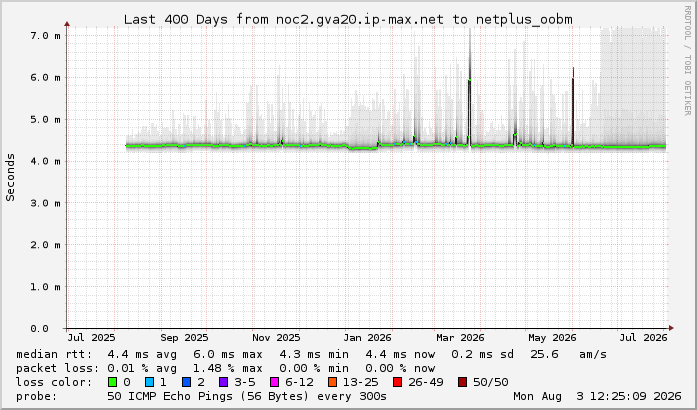Click the '0.00 % min' packet loss value
The width and height of the screenshot is (697, 410).
(314, 368)
